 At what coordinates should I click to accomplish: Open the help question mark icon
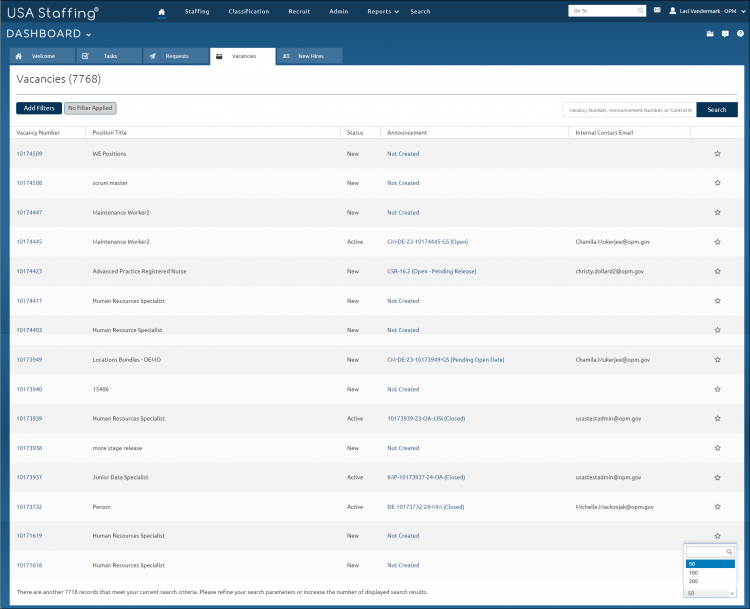[x=740, y=33]
